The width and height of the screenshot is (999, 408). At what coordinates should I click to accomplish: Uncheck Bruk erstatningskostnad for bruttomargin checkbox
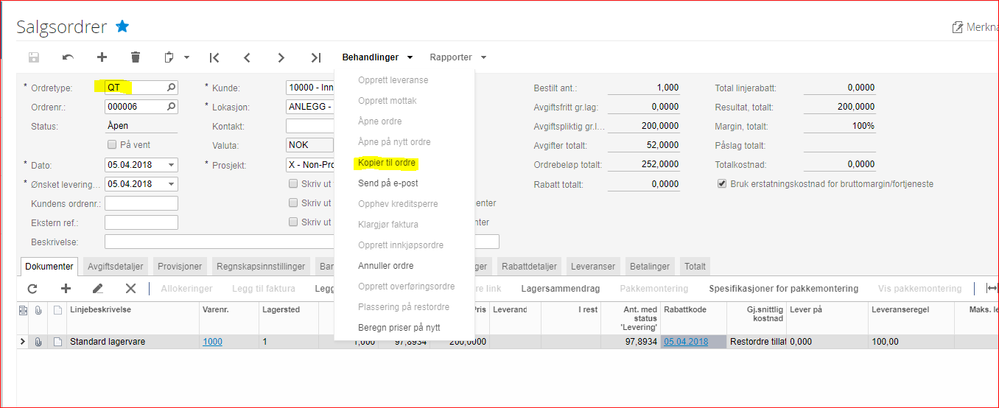tap(722, 184)
